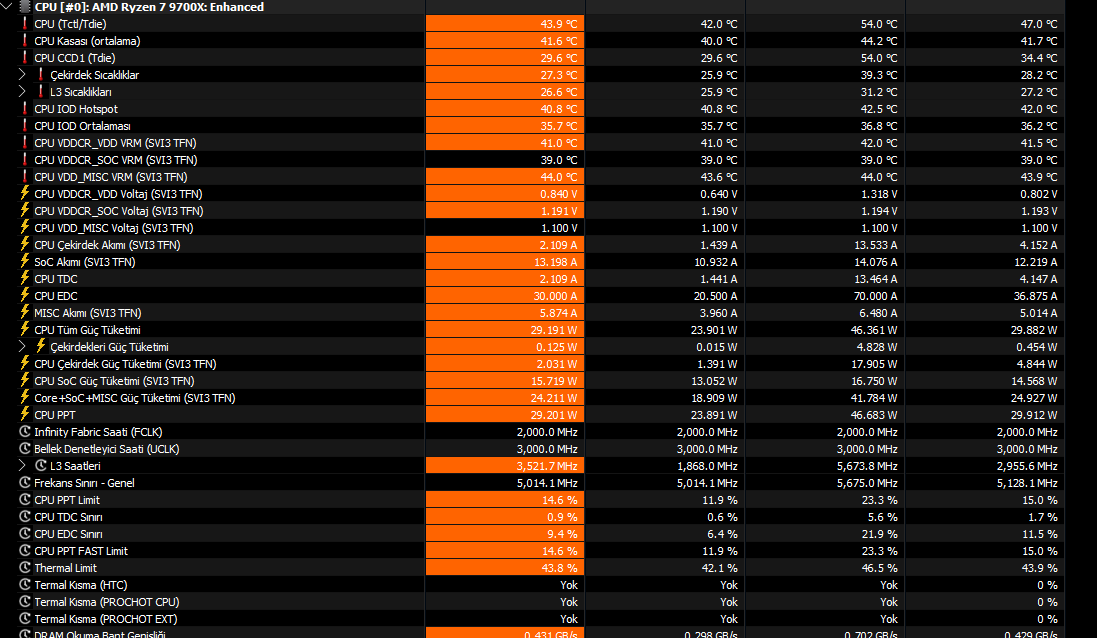Select the CPU PPT FAST Limit row label
The height and width of the screenshot is (638, 1097).
81,551
